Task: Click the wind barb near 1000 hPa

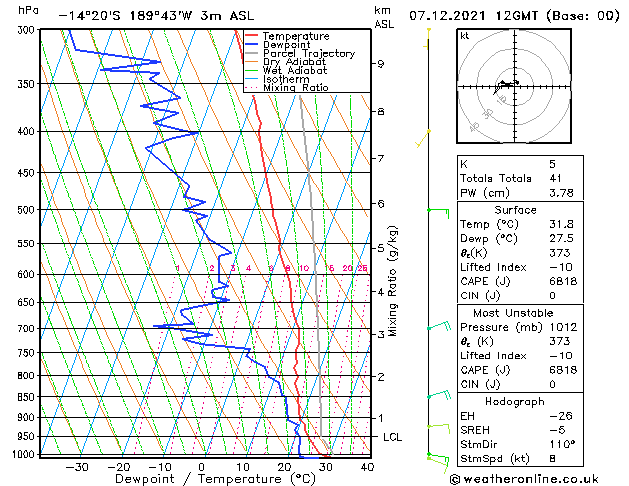Action: [438, 462]
